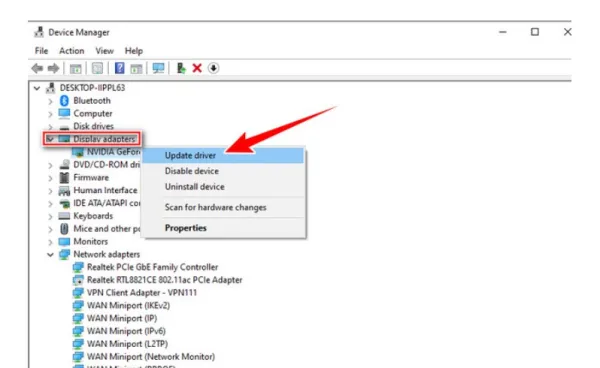
Task: Collapse the DESKTOP-IIPPL63 root node
Action: click(37, 88)
